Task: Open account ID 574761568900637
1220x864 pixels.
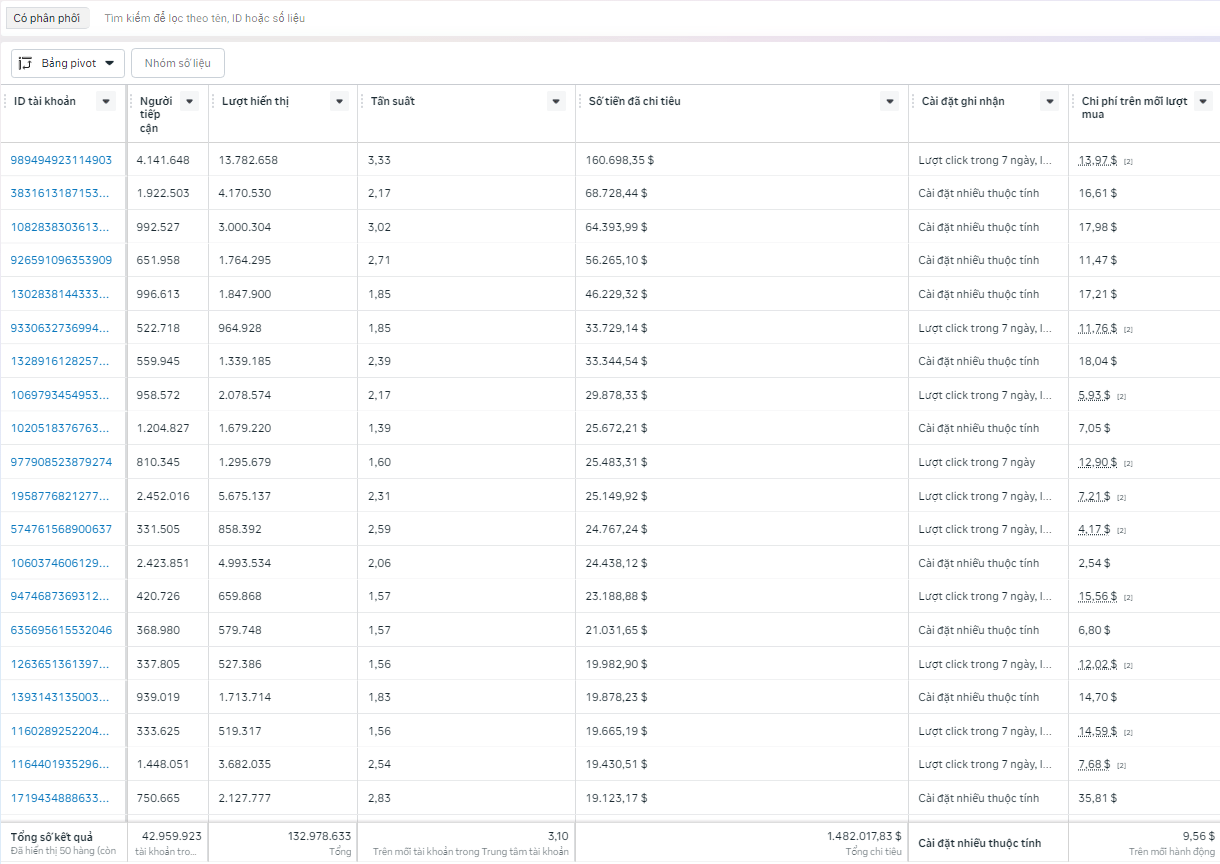Action: pyautogui.click(x=61, y=529)
